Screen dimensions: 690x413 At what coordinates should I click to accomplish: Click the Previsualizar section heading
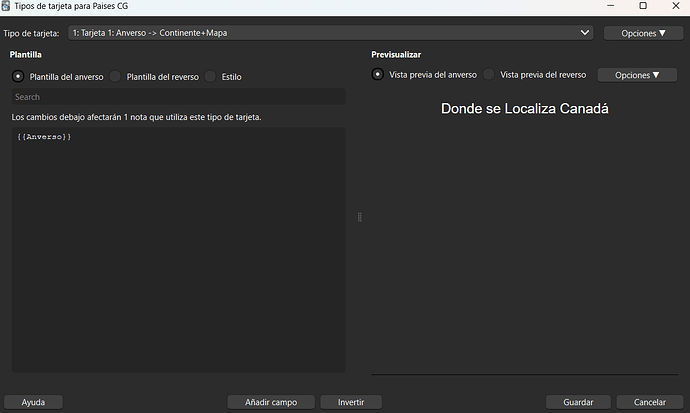(x=396, y=55)
